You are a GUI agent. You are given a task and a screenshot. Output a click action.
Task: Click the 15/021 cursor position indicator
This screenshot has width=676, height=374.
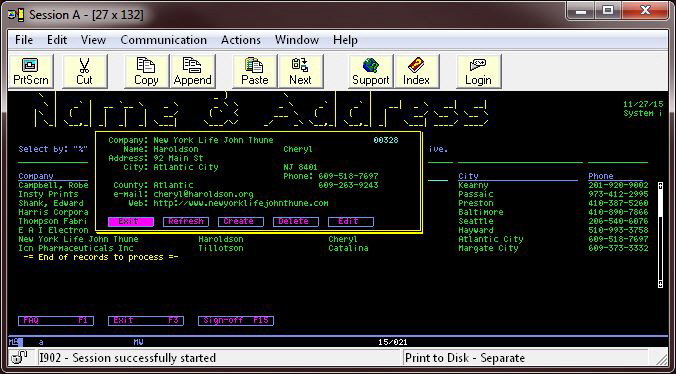tap(393, 343)
